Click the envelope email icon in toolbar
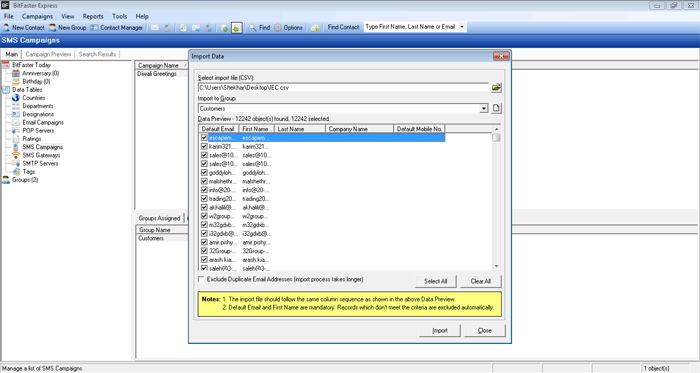This screenshot has height=373, width=700. tap(154, 28)
